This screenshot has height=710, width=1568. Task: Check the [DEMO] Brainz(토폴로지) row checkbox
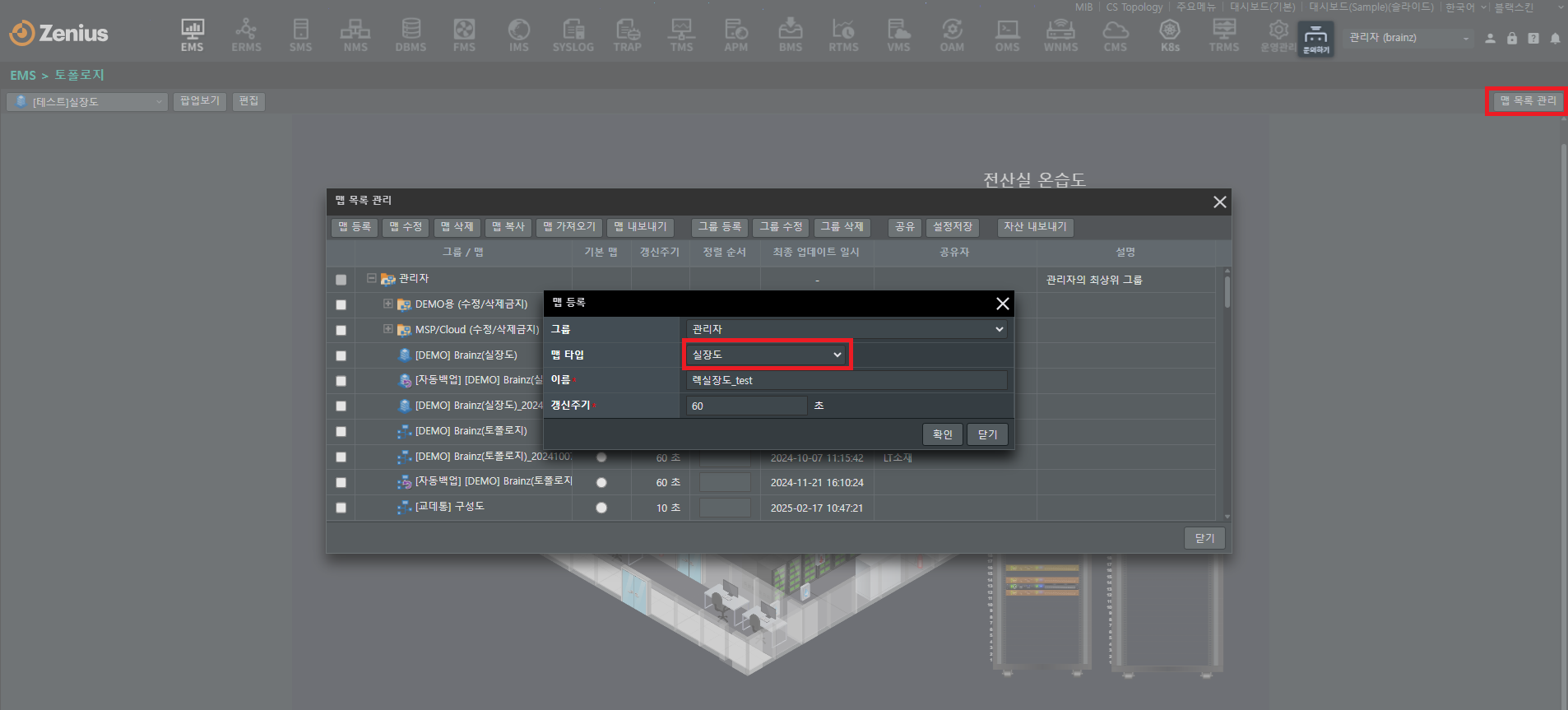coord(341,431)
